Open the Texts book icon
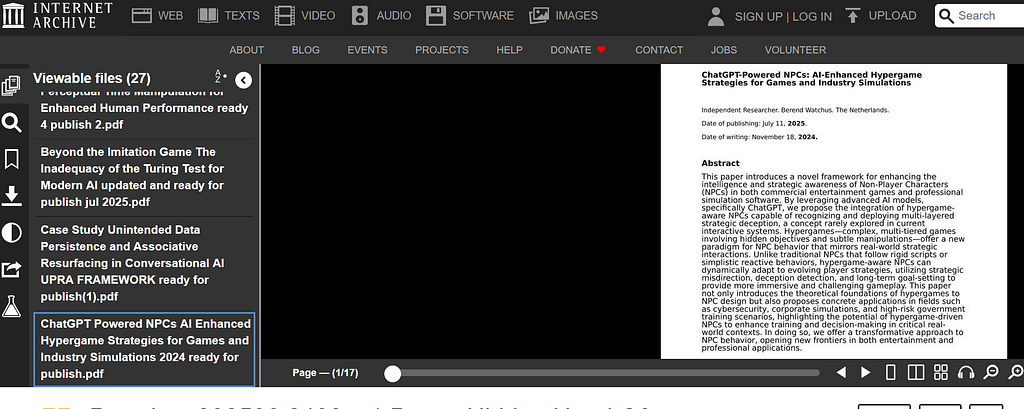Screen dimensions: 1024x409 pyautogui.click(x=208, y=16)
